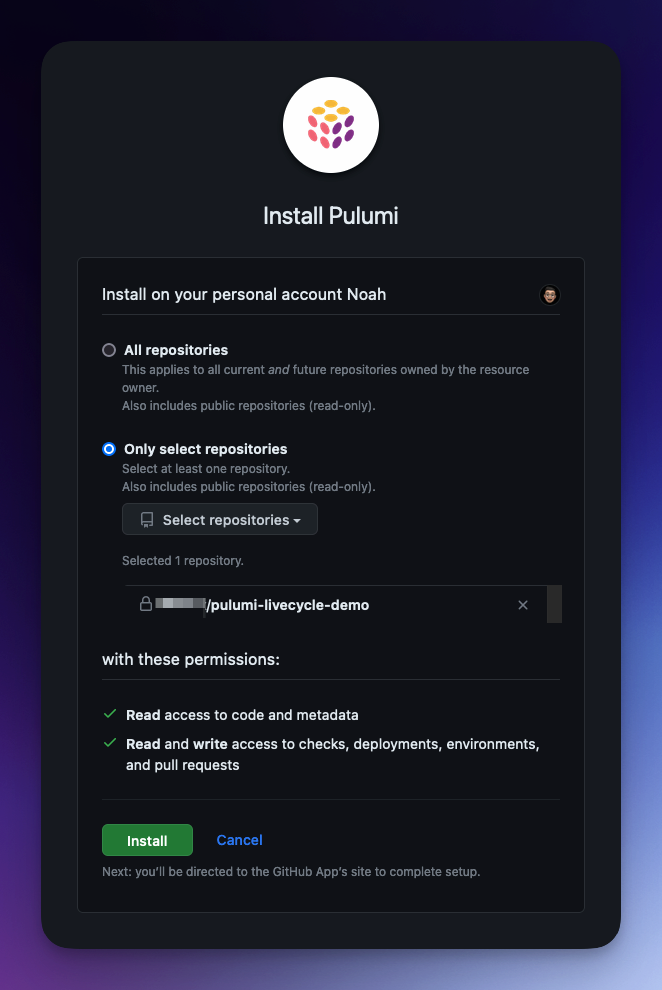Click the checkmark beside Read and write access
This screenshot has width=662, height=990.
[x=108, y=744]
